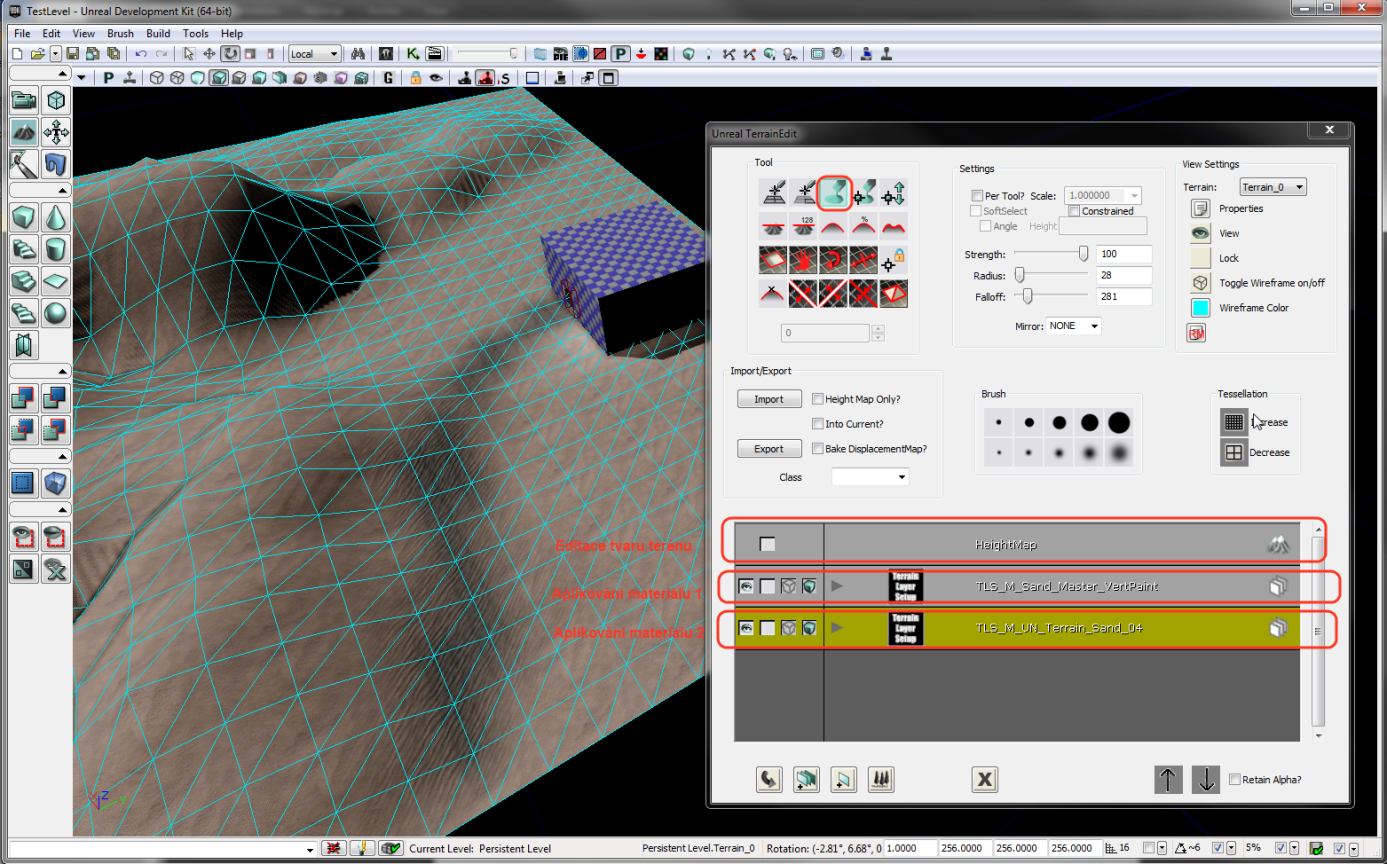The width and height of the screenshot is (1387, 864).
Task: Click the Strength slider thumb
Action: point(1083,254)
